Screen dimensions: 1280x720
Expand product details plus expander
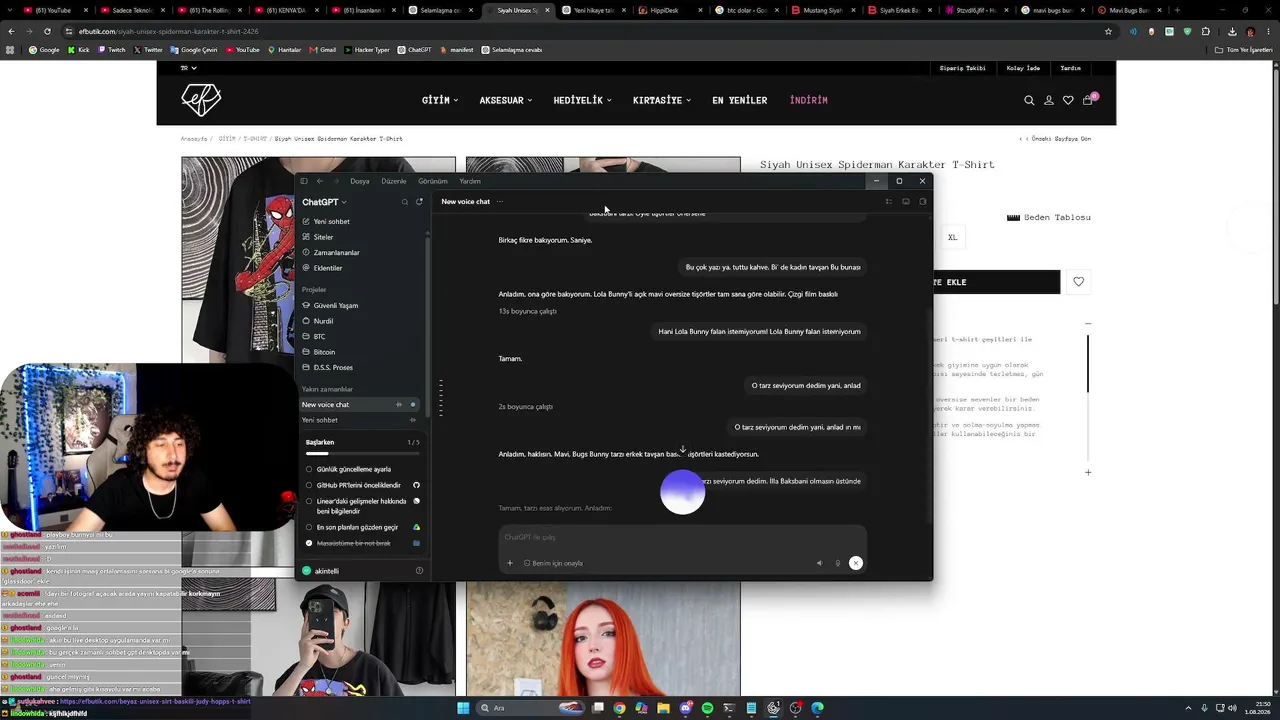click(1088, 472)
